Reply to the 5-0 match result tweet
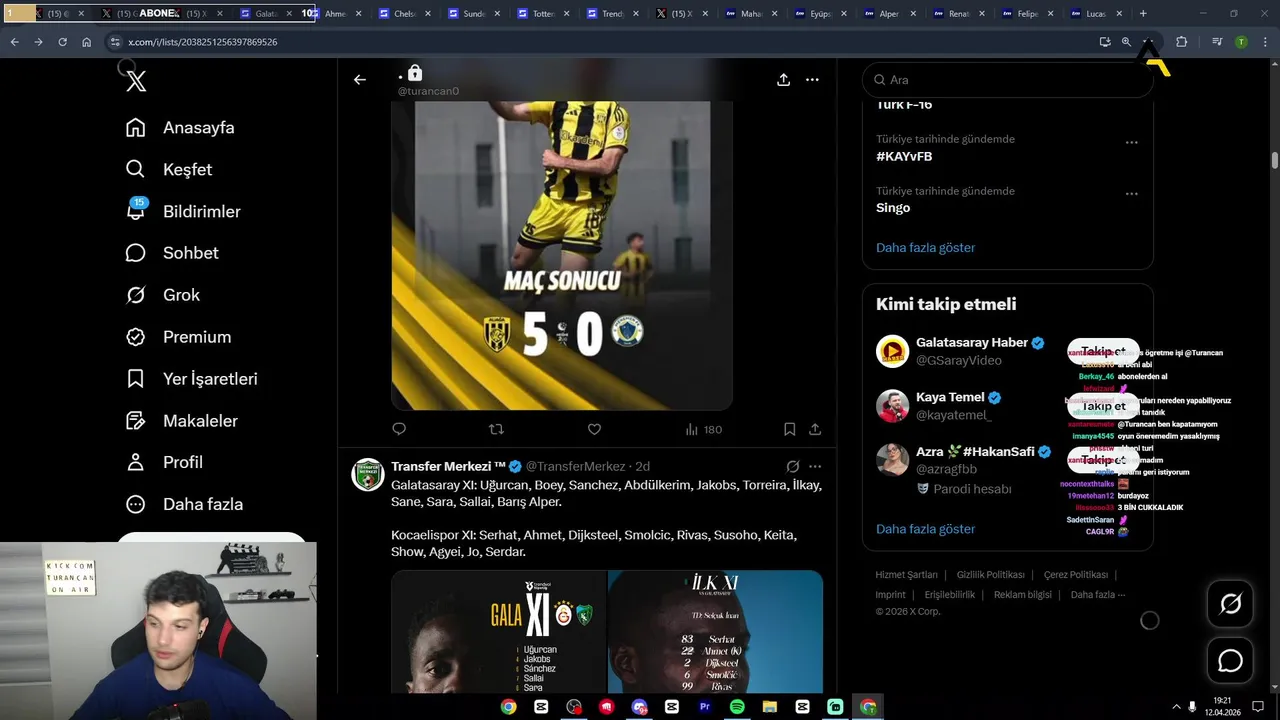Image resolution: width=1280 pixels, height=720 pixels. pos(399,429)
